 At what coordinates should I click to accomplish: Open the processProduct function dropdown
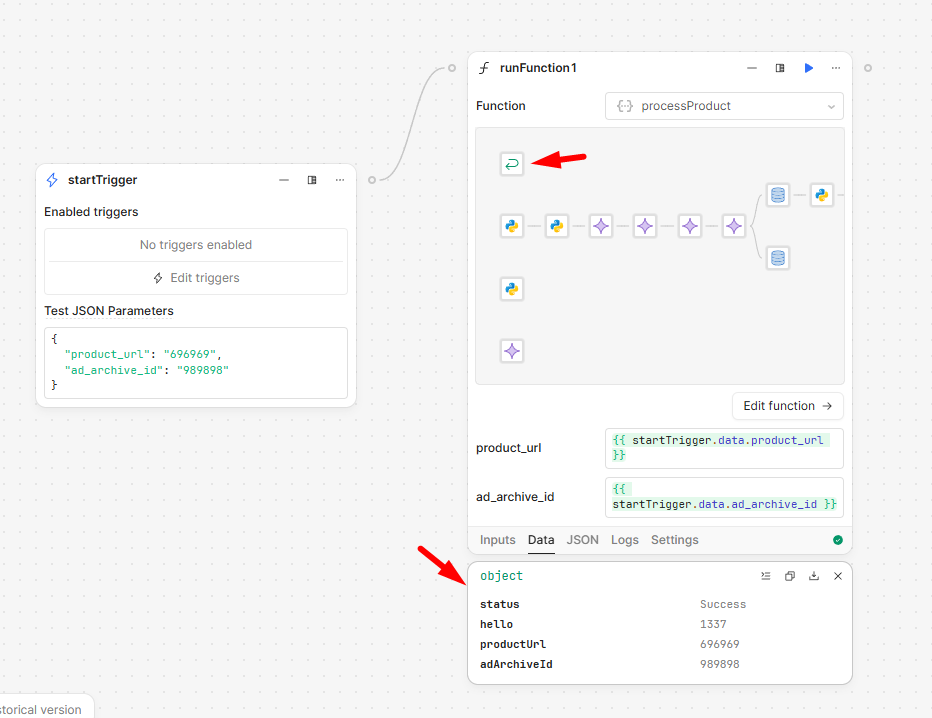tap(724, 106)
